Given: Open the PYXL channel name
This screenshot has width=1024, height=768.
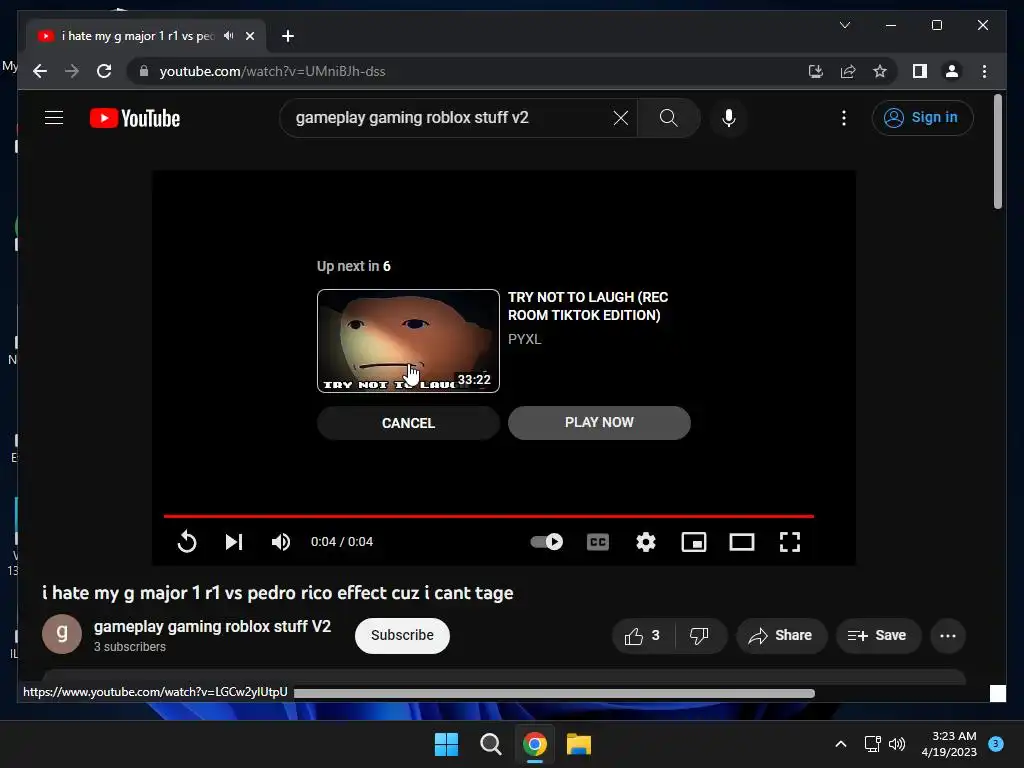Looking at the screenshot, I should (524, 339).
